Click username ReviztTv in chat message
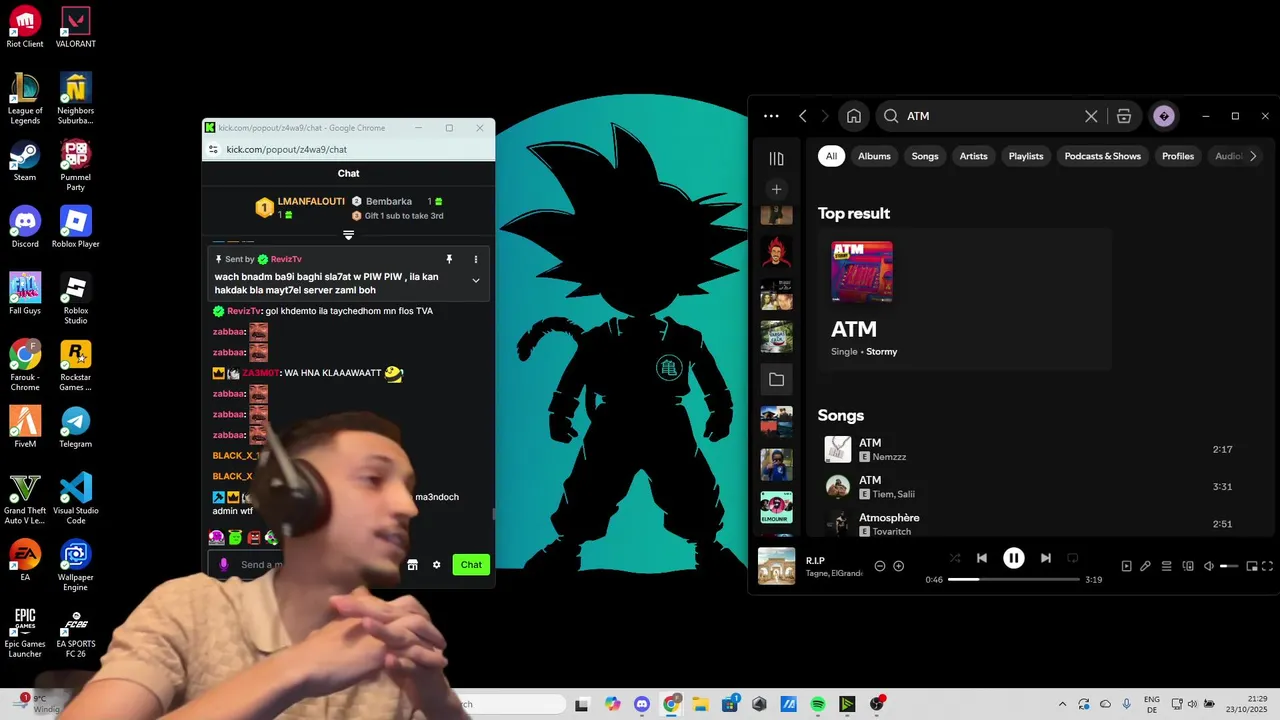 tap(244, 311)
